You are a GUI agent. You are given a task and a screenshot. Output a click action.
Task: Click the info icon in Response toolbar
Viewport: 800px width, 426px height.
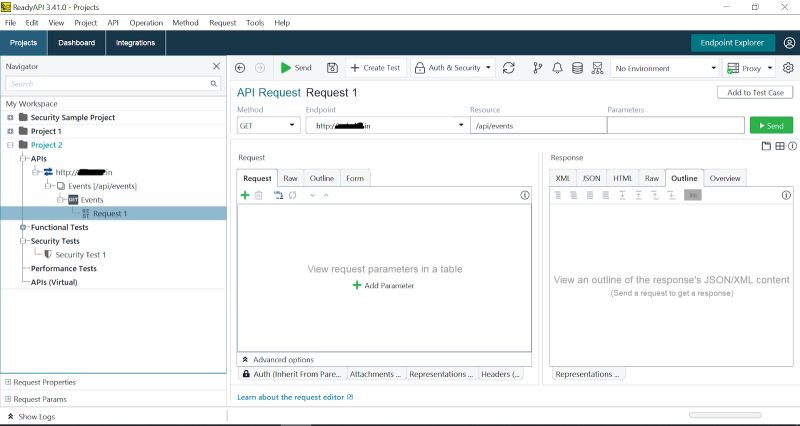[786, 195]
